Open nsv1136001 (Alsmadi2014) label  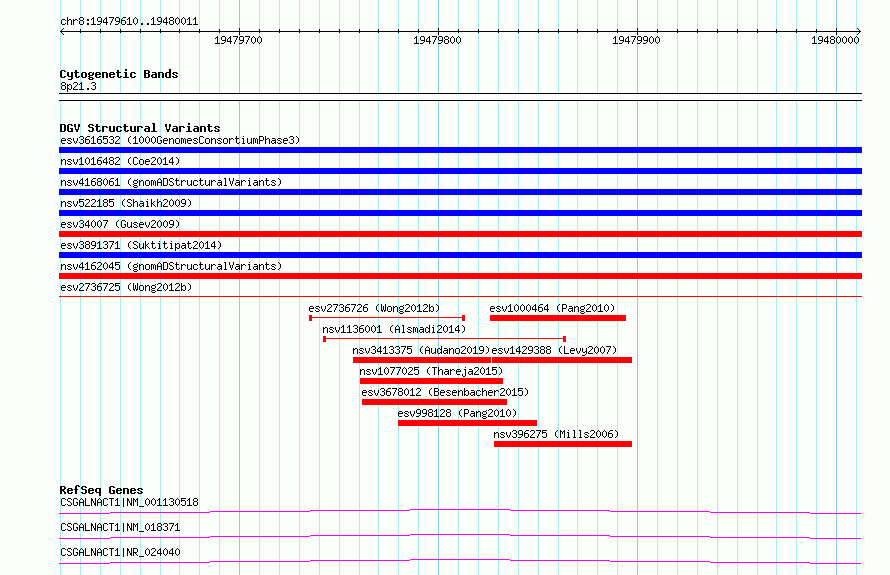pyautogui.click(x=394, y=329)
